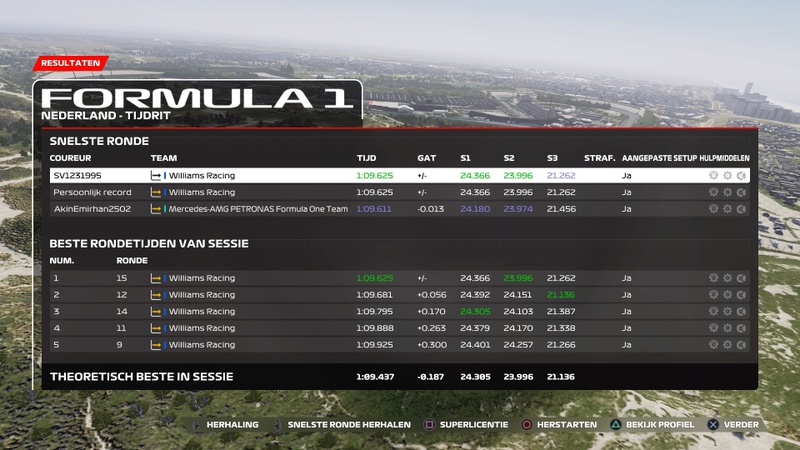The width and height of the screenshot is (800, 450).
Task: Select the SV1231995 driver name
Action: pyautogui.click(x=78, y=176)
